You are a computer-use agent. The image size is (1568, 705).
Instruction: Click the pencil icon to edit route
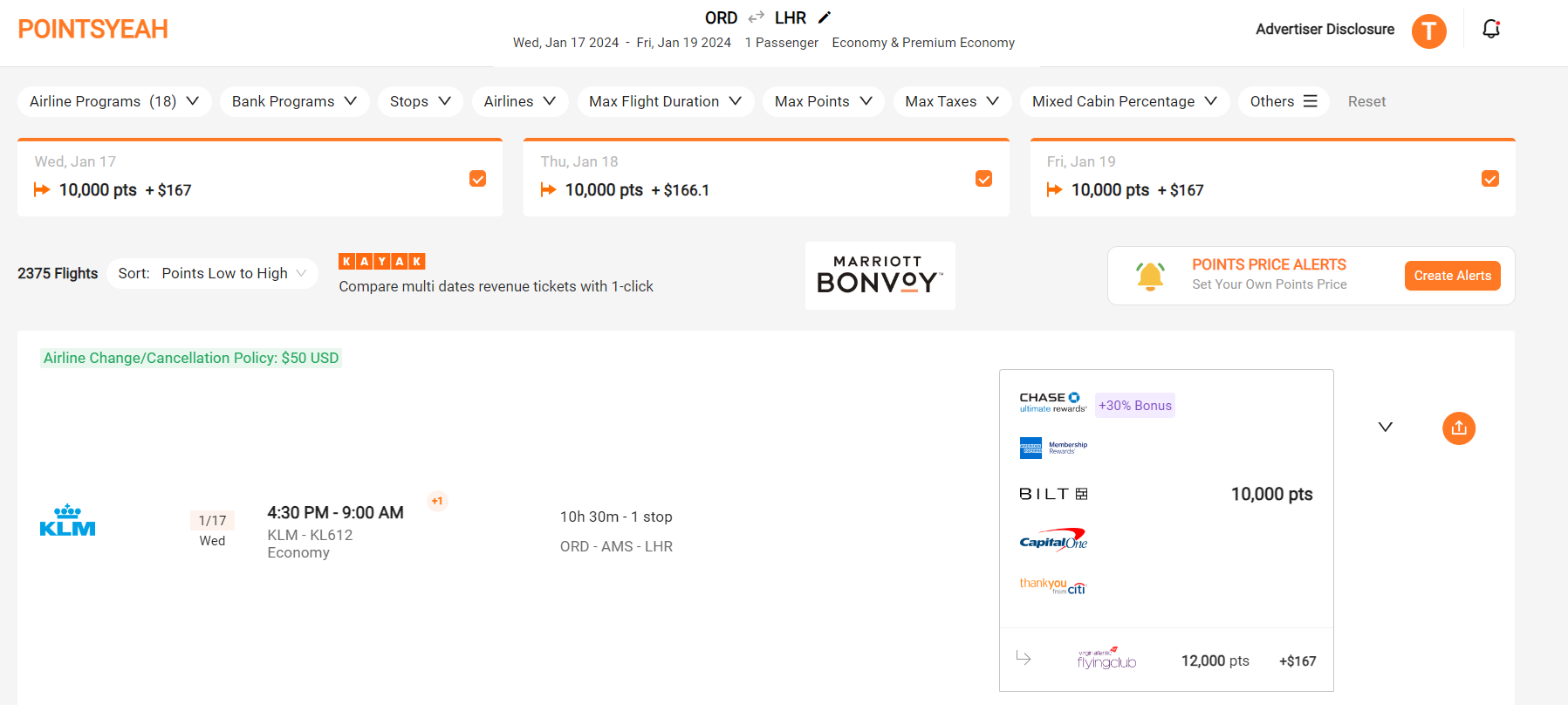click(825, 17)
